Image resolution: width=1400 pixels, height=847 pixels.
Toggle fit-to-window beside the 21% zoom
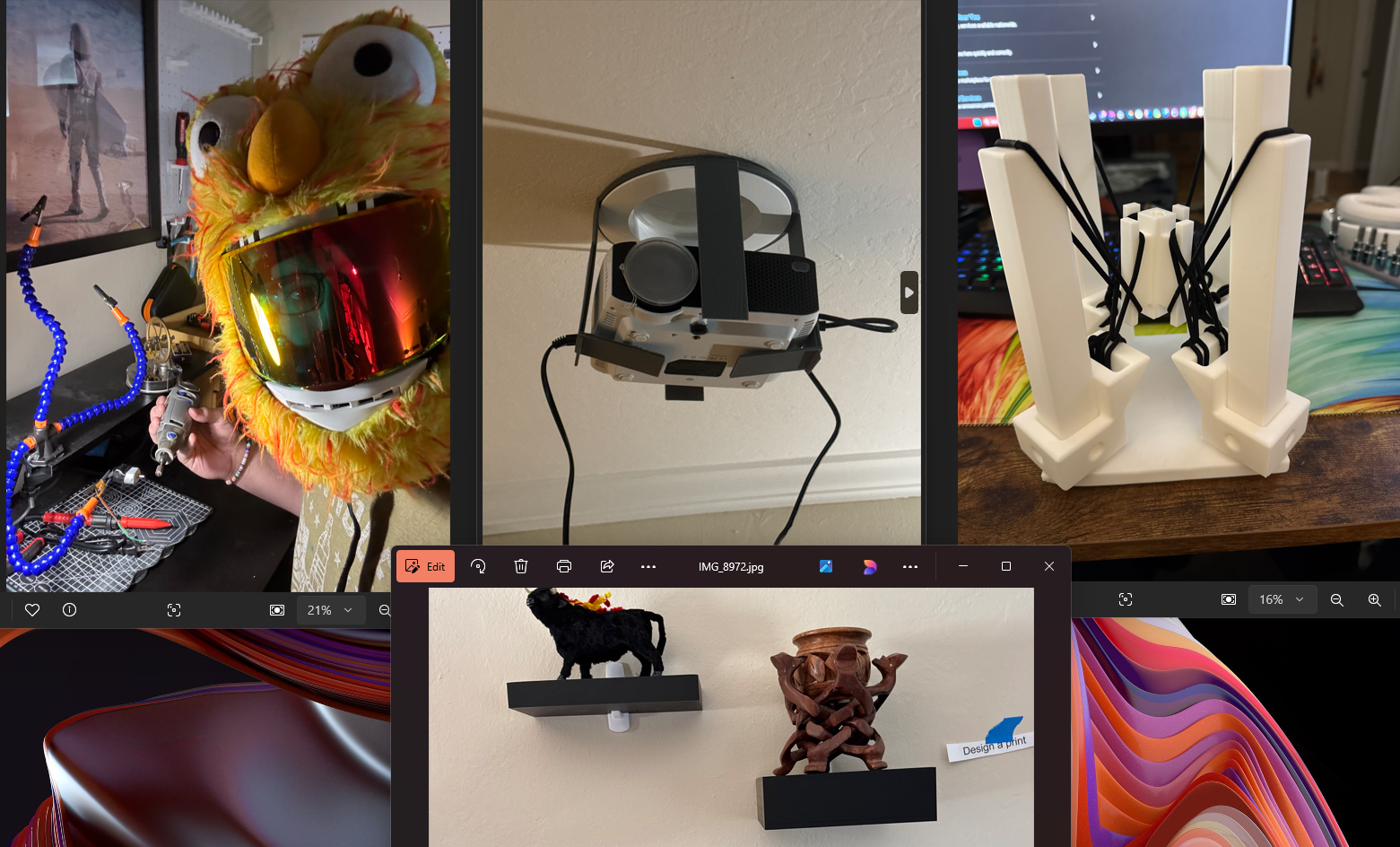pos(277,610)
